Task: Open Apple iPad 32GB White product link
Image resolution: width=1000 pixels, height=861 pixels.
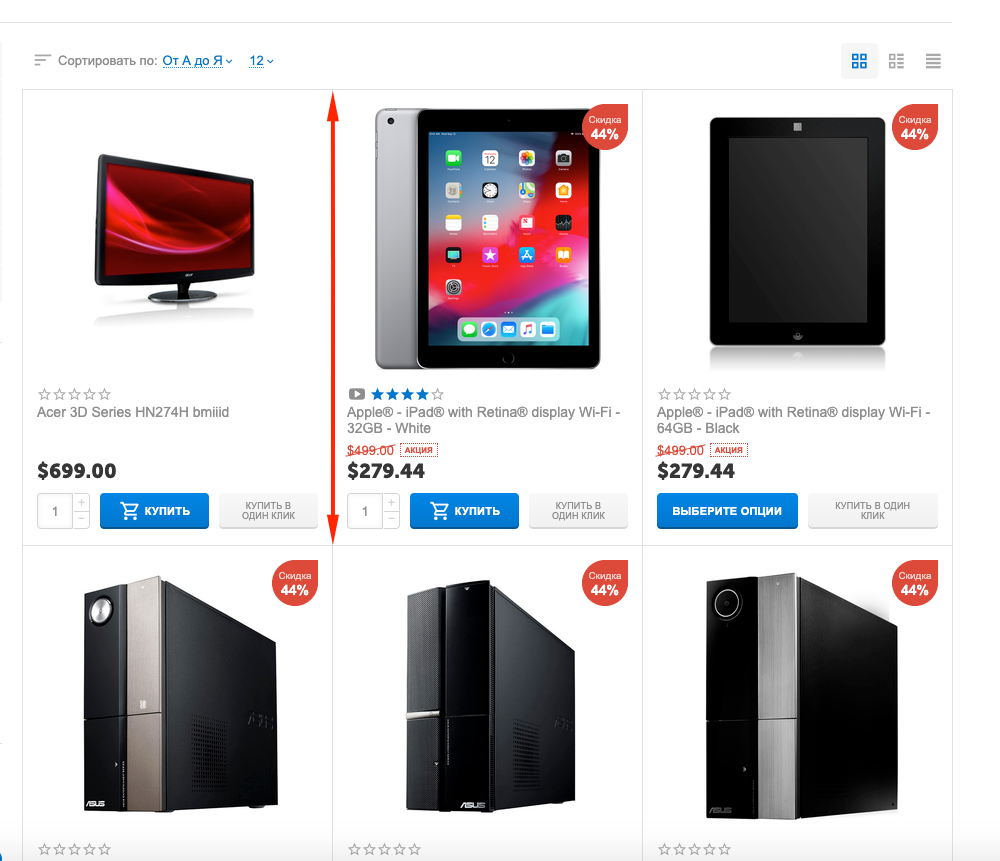Action: coord(483,420)
